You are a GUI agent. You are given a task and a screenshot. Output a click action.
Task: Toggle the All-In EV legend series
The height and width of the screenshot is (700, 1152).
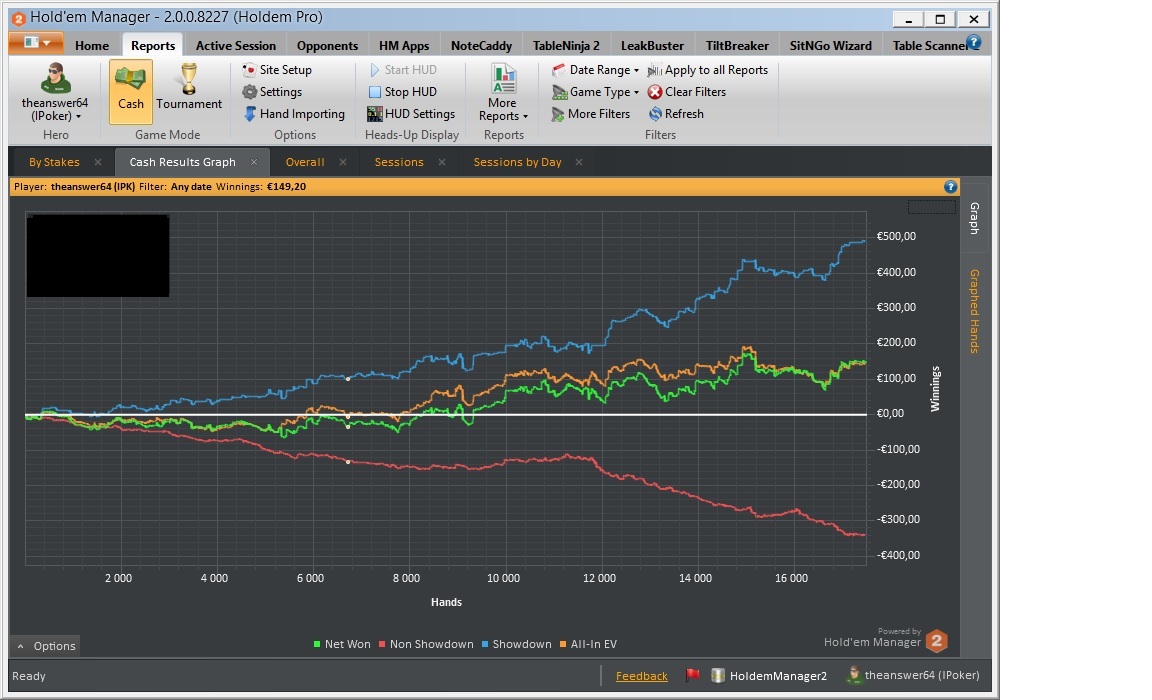pos(588,644)
